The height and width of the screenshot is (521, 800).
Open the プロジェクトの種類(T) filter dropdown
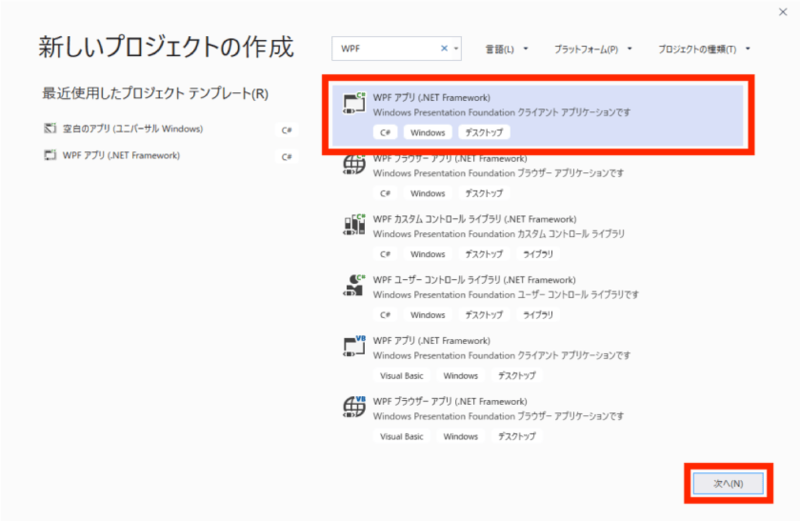704,49
